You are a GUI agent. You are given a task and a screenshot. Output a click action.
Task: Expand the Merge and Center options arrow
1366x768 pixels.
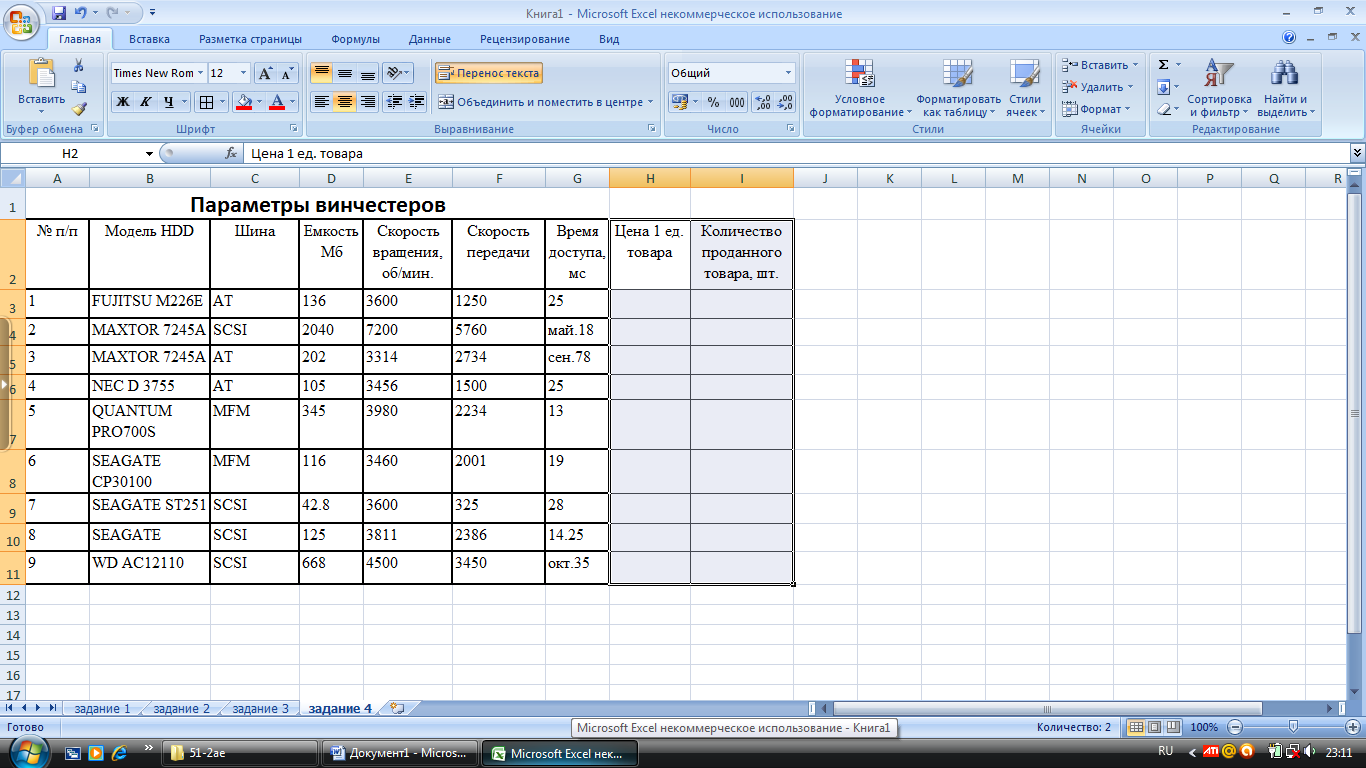(650, 101)
